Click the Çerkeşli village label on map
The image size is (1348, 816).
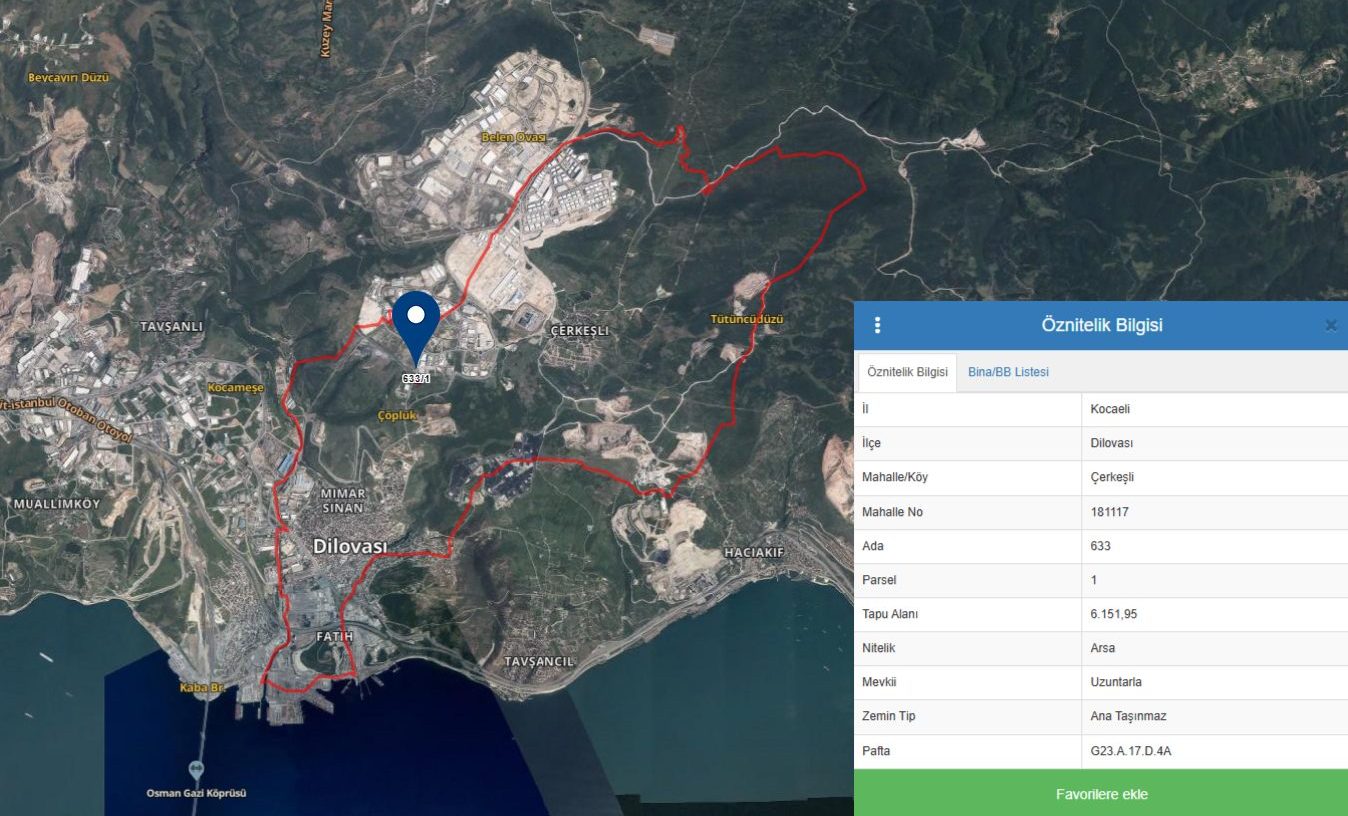579,330
